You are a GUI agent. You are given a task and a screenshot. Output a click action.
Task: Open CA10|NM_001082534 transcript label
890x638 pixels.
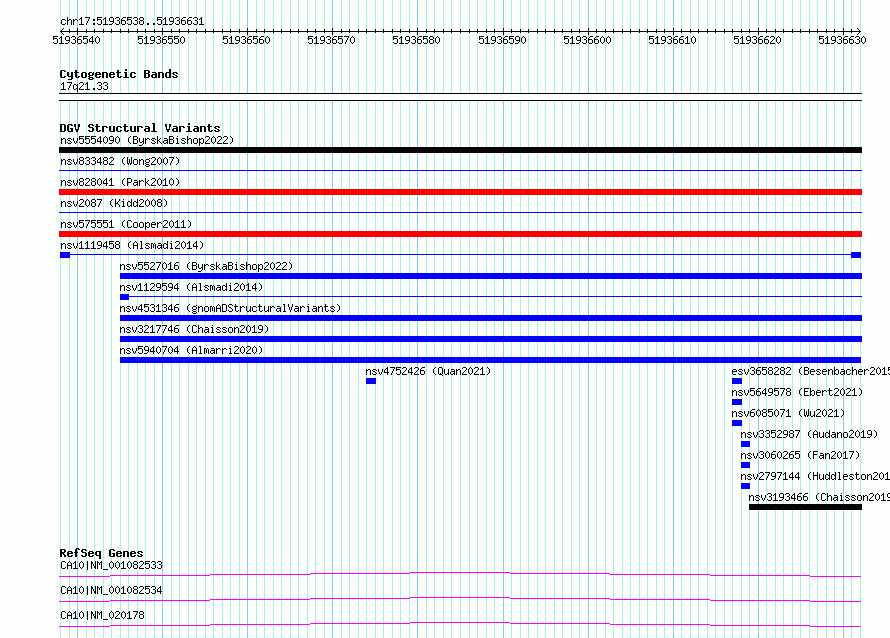point(111,590)
